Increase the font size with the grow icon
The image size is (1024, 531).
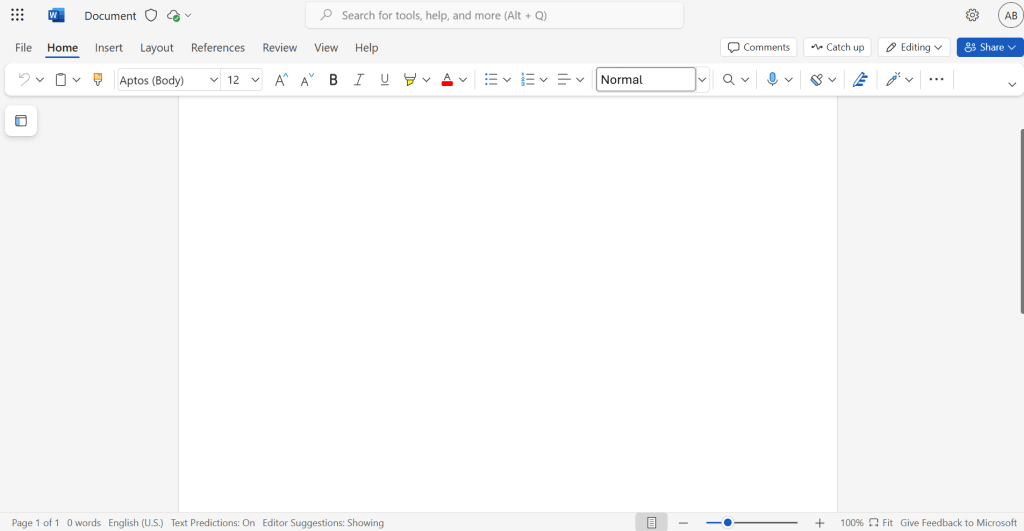pos(281,80)
